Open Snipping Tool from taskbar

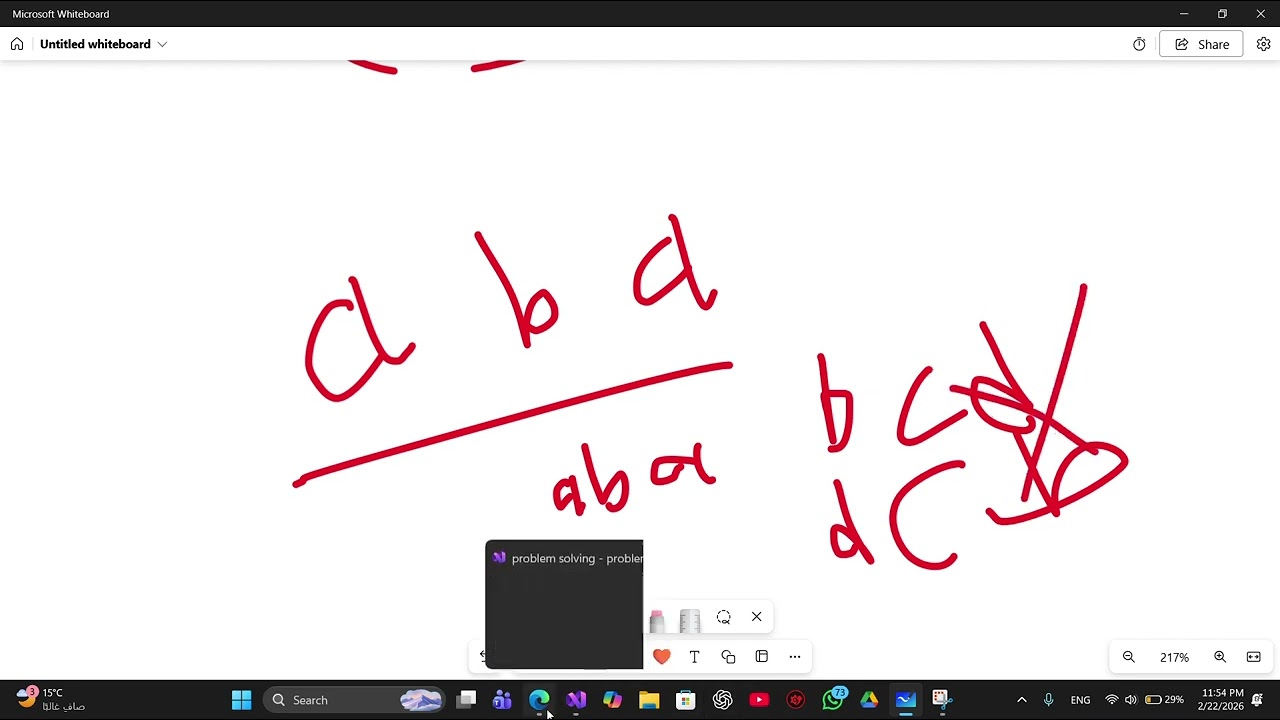pos(941,700)
